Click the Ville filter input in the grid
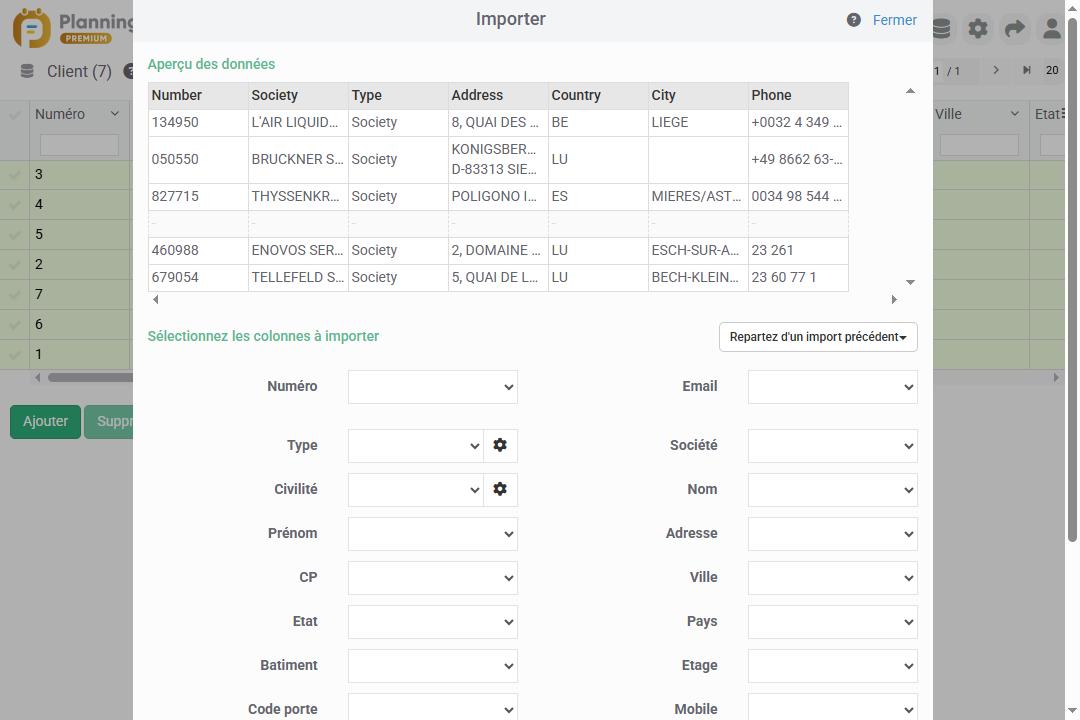Viewport: 1080px width, 720px height. 979,145
